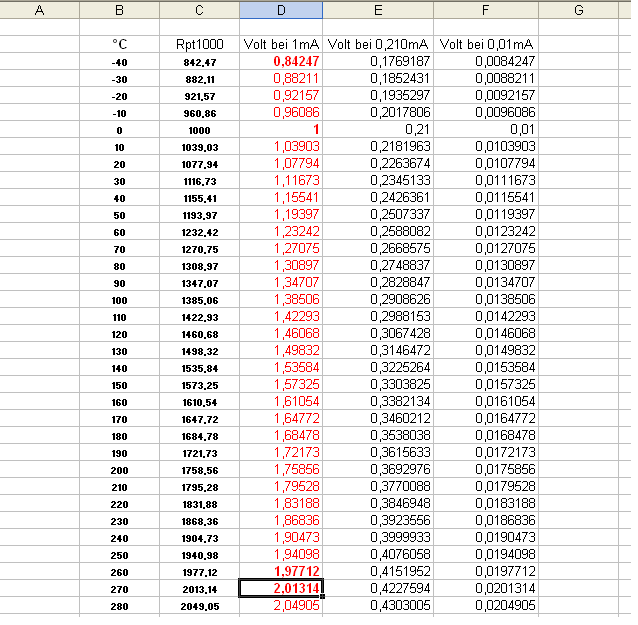This screenshot has height=625, width=638.
Task: Select bold red cell with value 1
Action: coord(281,130)
